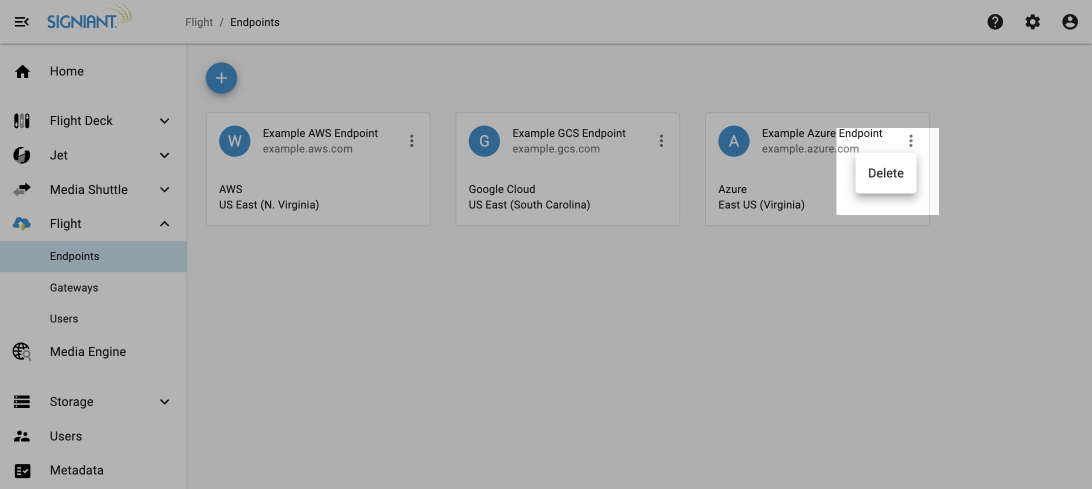The height and width of the screenshot is (489, 1092).
Task: Open Media Engine in the sidebar
Action: [88, 352]
